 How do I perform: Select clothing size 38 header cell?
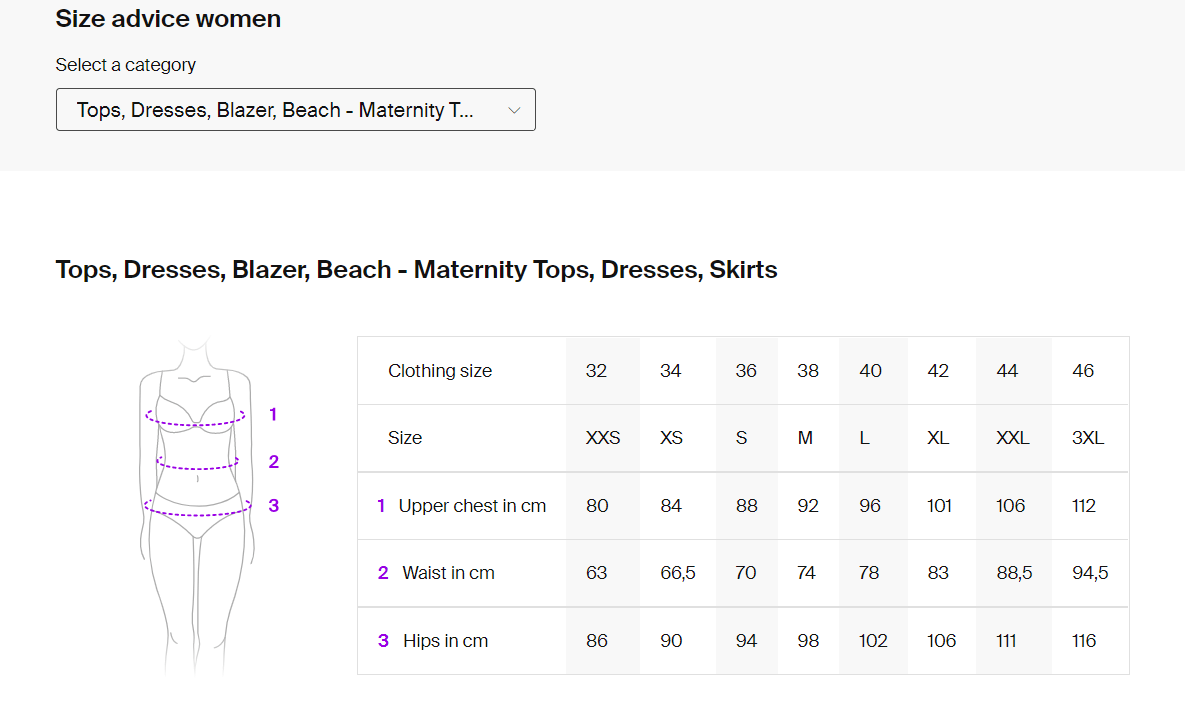[x=808, y=371]
